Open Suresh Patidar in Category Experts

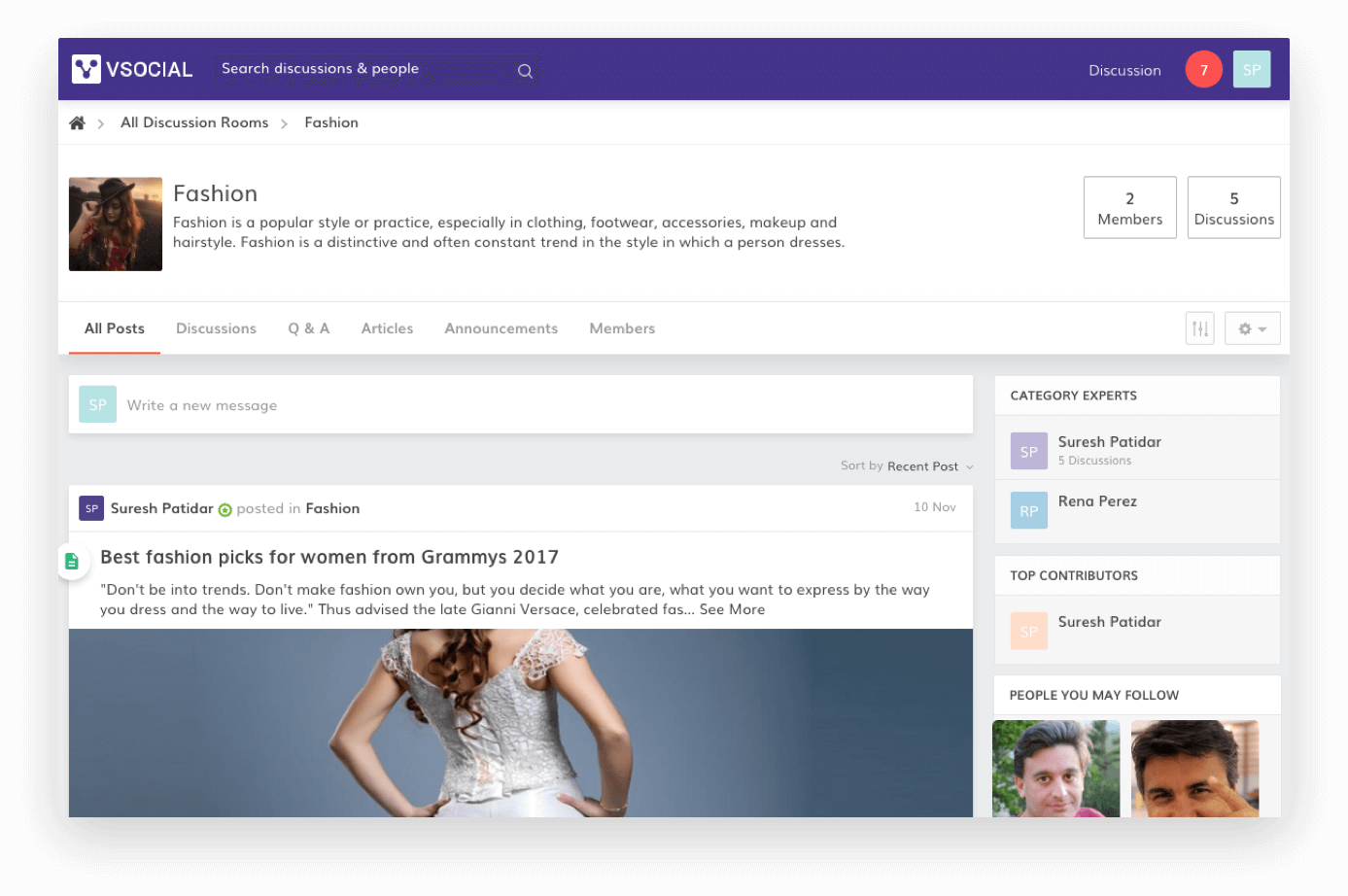[x=1110, y=442]
